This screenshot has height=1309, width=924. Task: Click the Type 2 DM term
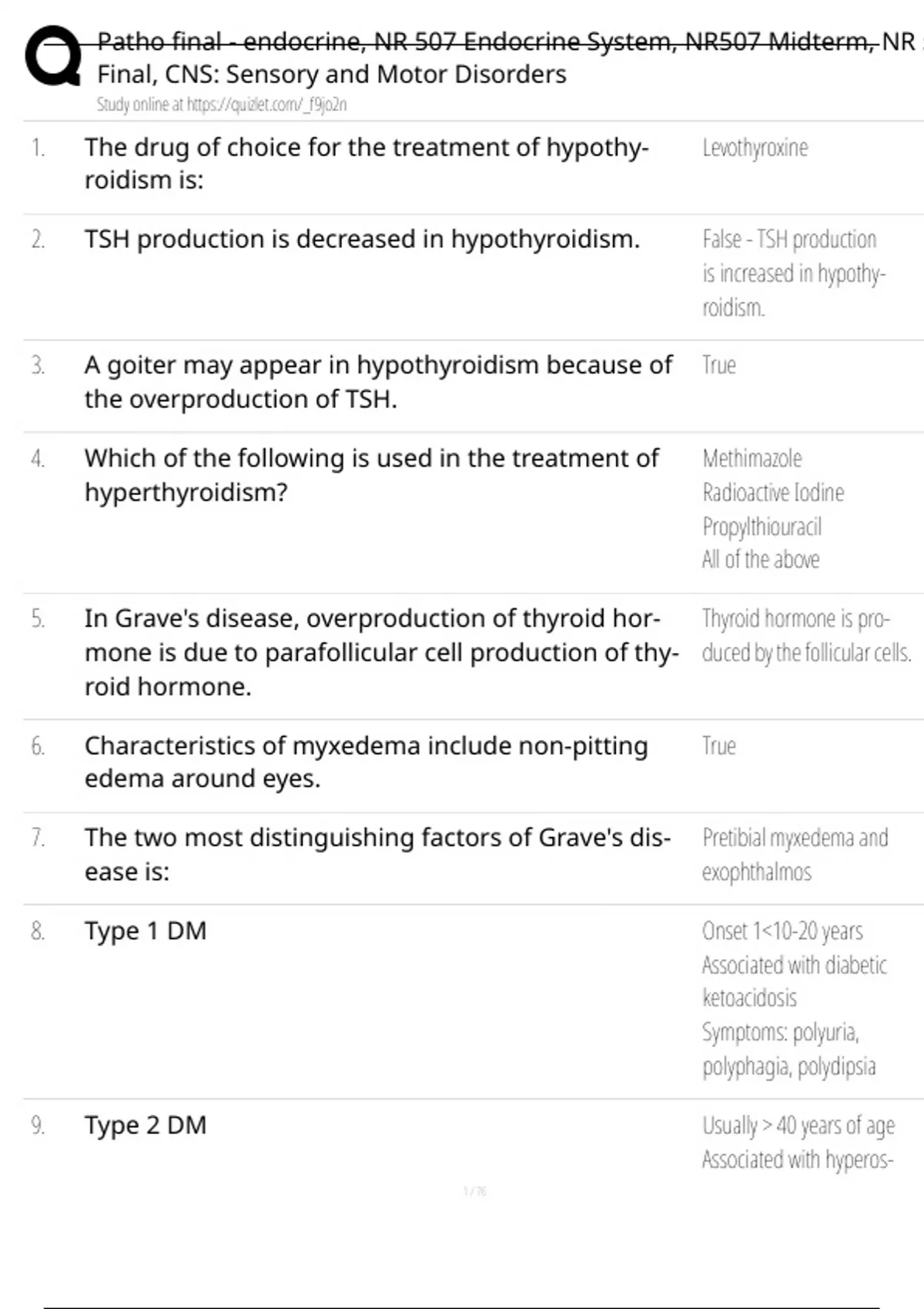[x=146, y=1125]
